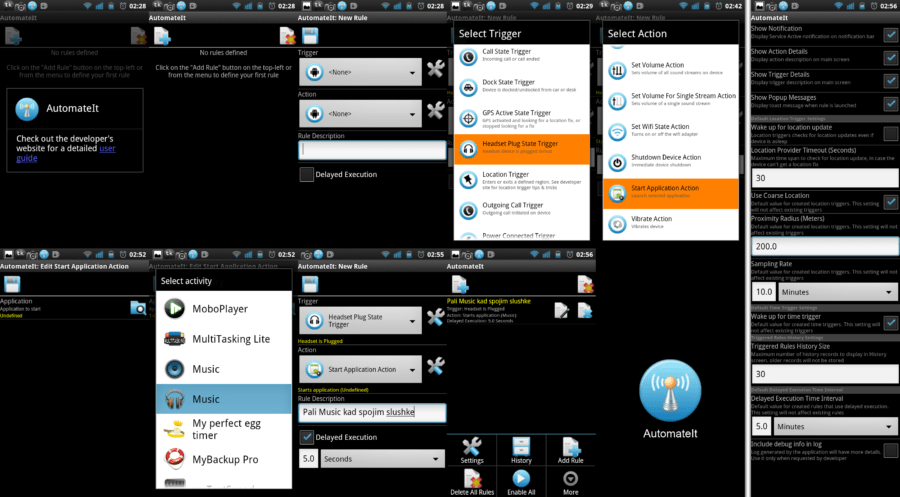Toggle the Show Trigger Details checkbox

pos(891,81)
